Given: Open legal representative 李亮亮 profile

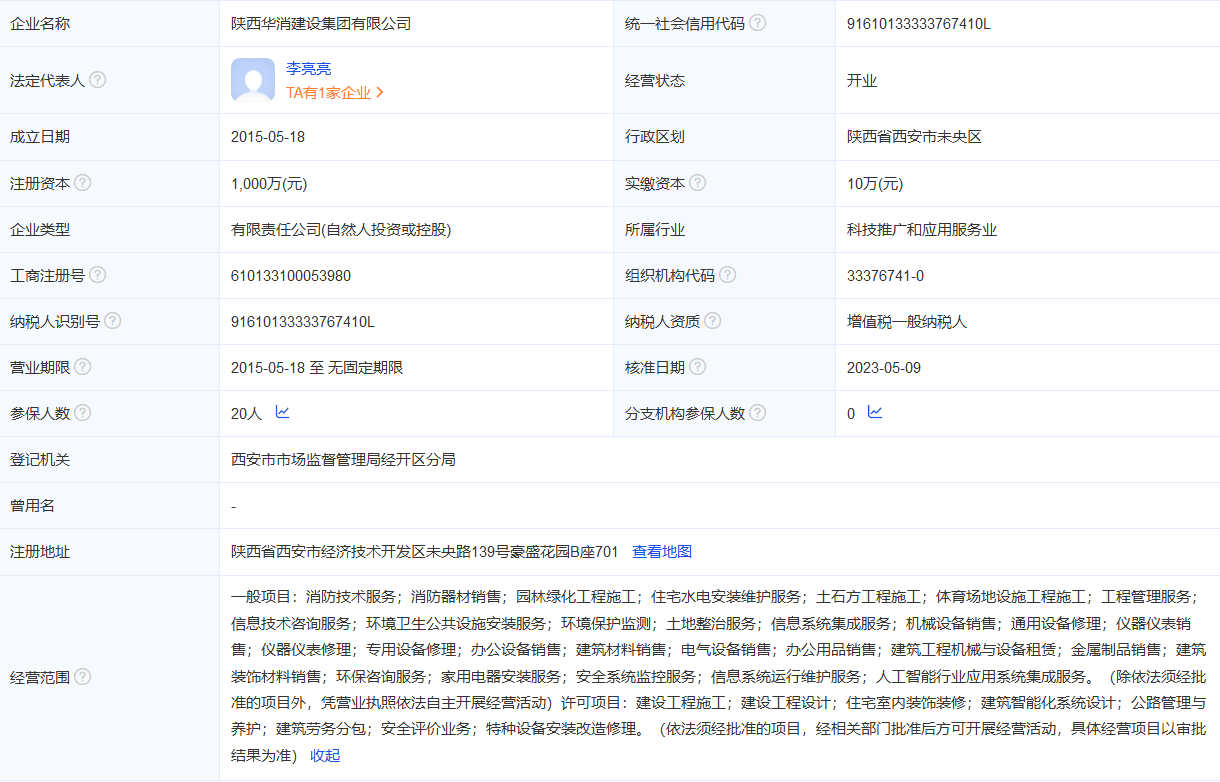Looking at the screenshot, I should click(308, 69).
